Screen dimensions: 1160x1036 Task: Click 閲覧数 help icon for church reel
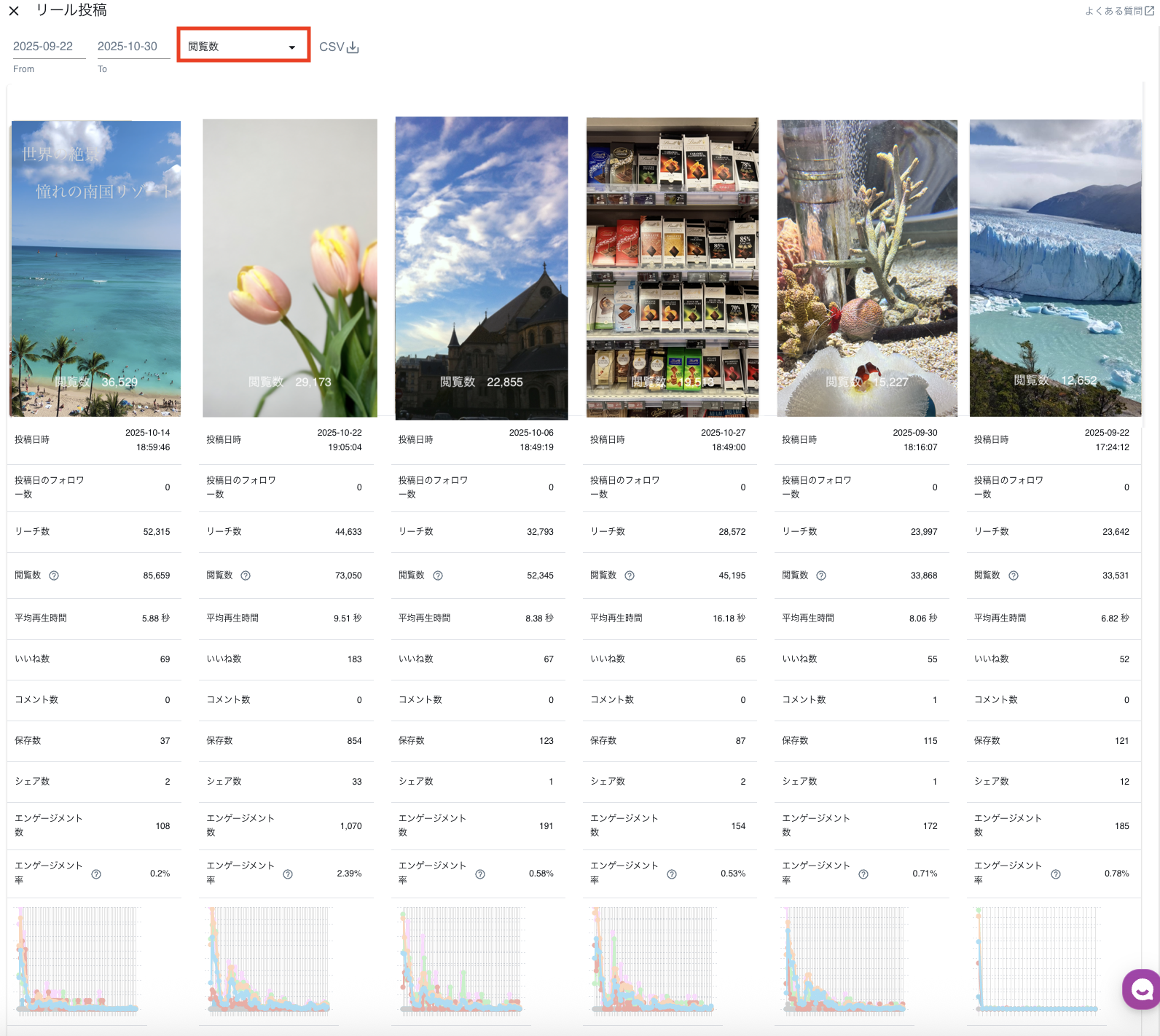(438, 576)
